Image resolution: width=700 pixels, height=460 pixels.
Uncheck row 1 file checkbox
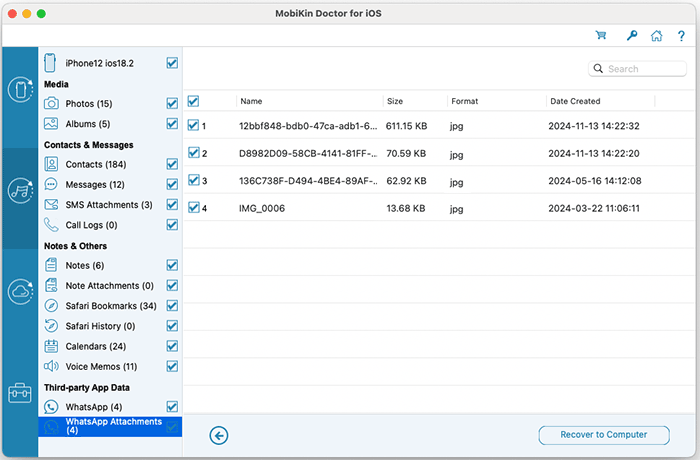pos(193,125)
